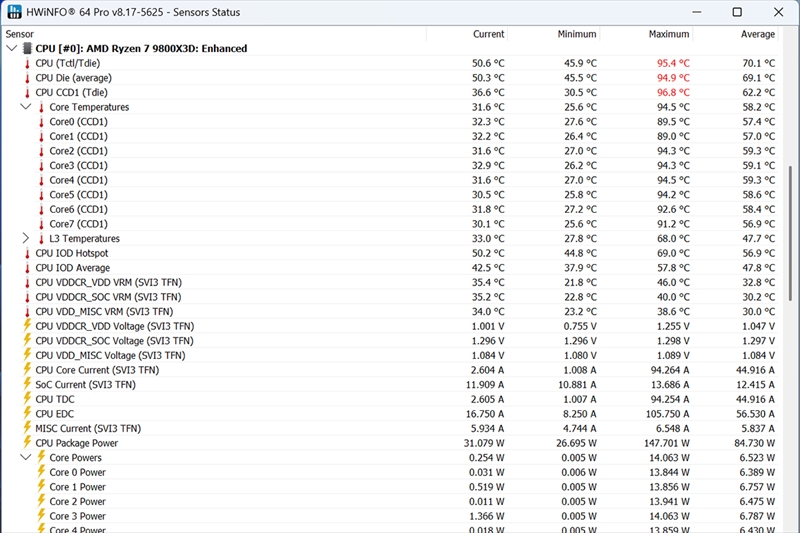The width and height of the screenshot is (800, 533).
Task: Click lightning icon of CPU TDC
Action: tap(28, 399)
